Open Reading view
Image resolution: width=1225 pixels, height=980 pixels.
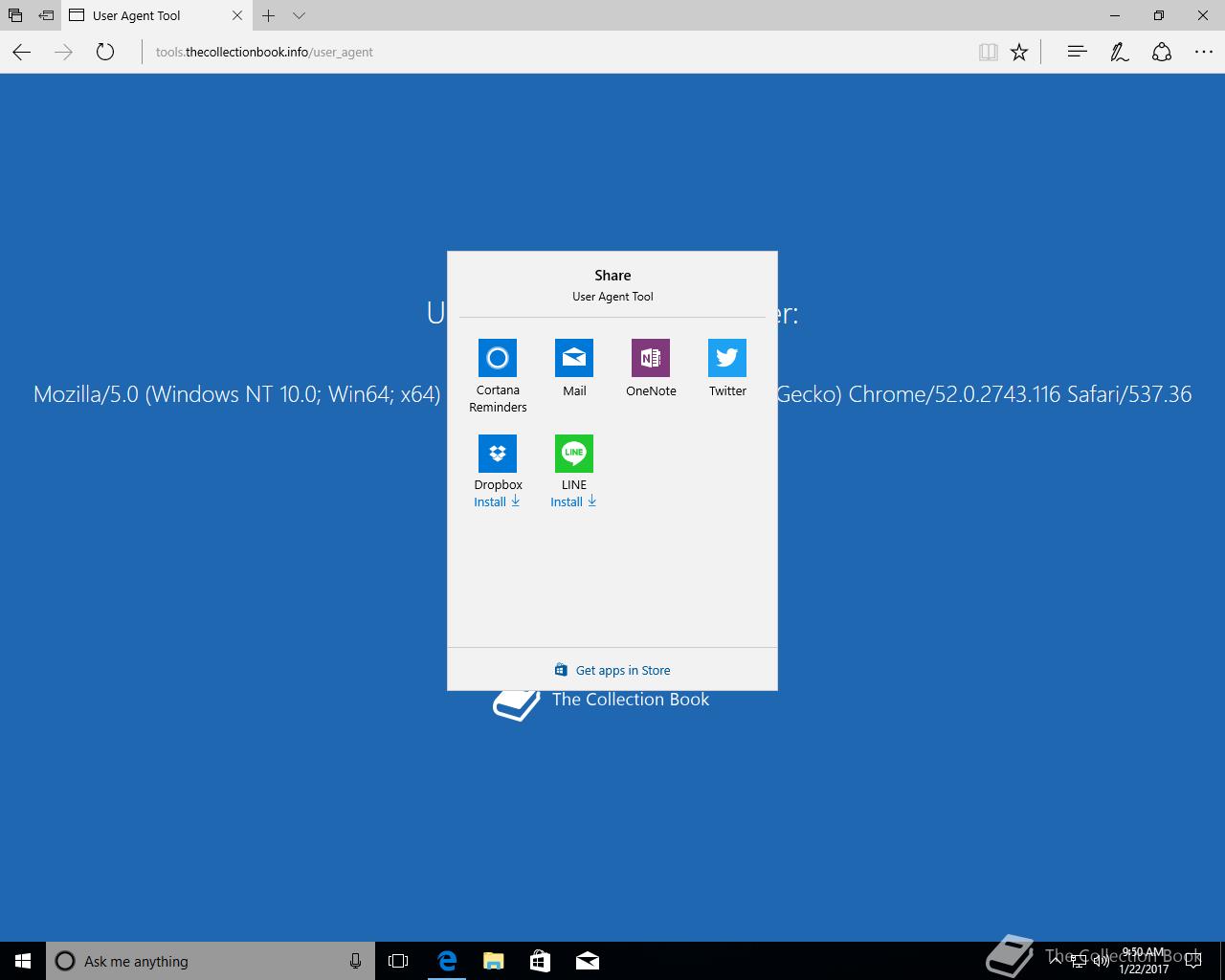[989, 52]
